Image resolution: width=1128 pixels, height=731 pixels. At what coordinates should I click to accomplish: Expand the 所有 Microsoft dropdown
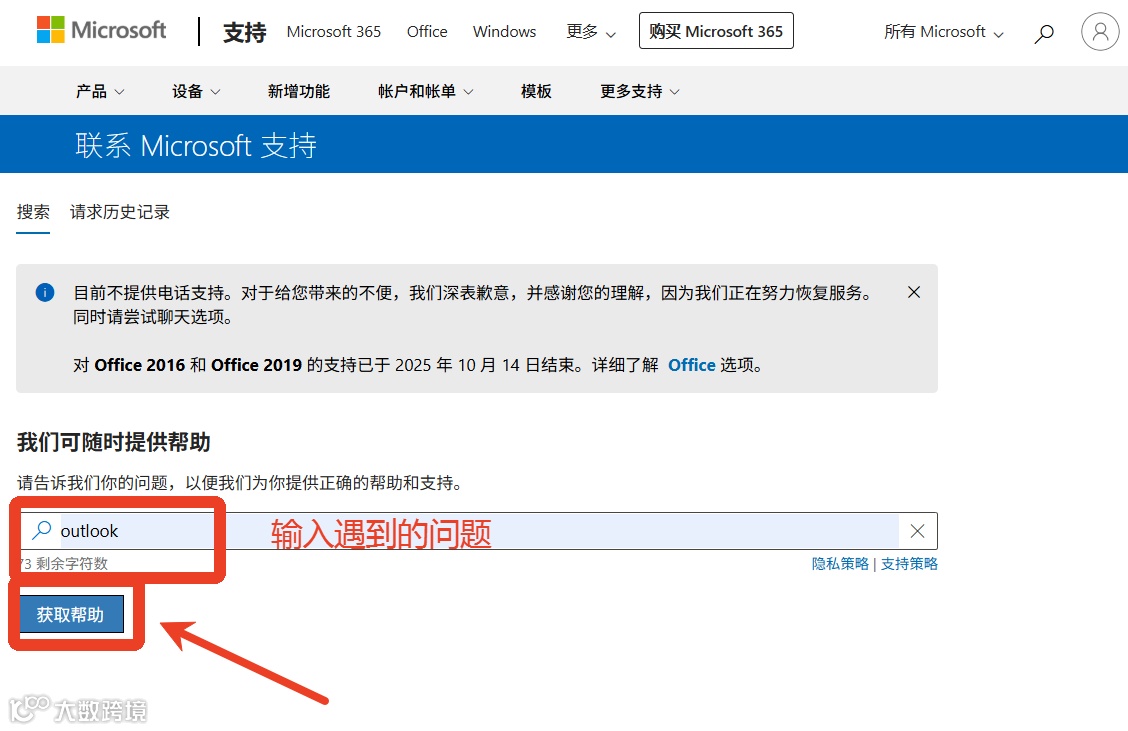pos(943,32)
